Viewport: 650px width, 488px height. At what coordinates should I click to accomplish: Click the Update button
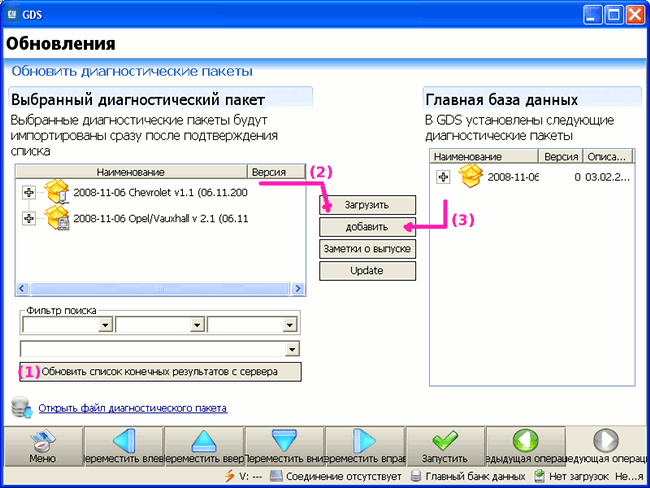point(367,271)
